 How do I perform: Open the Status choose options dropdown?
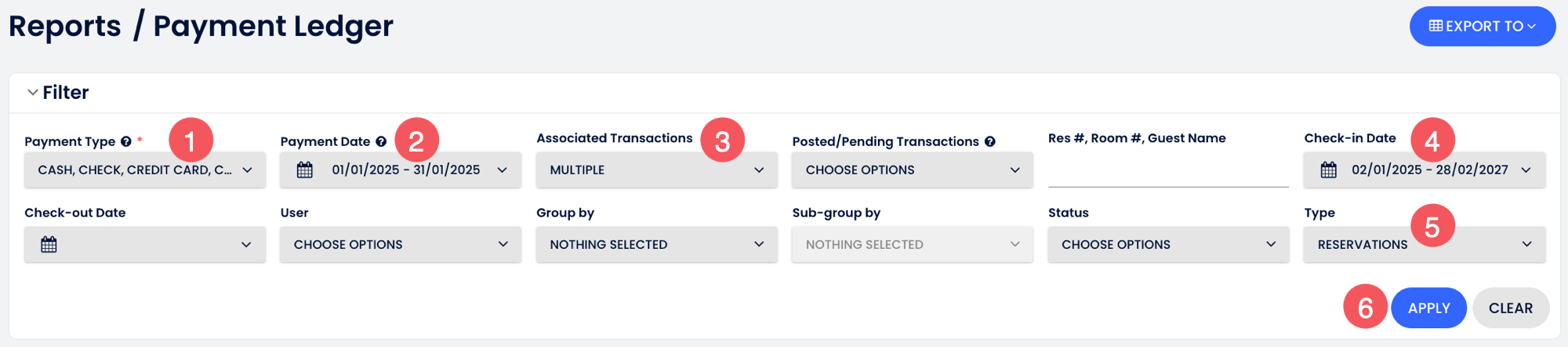(1168, 245)
